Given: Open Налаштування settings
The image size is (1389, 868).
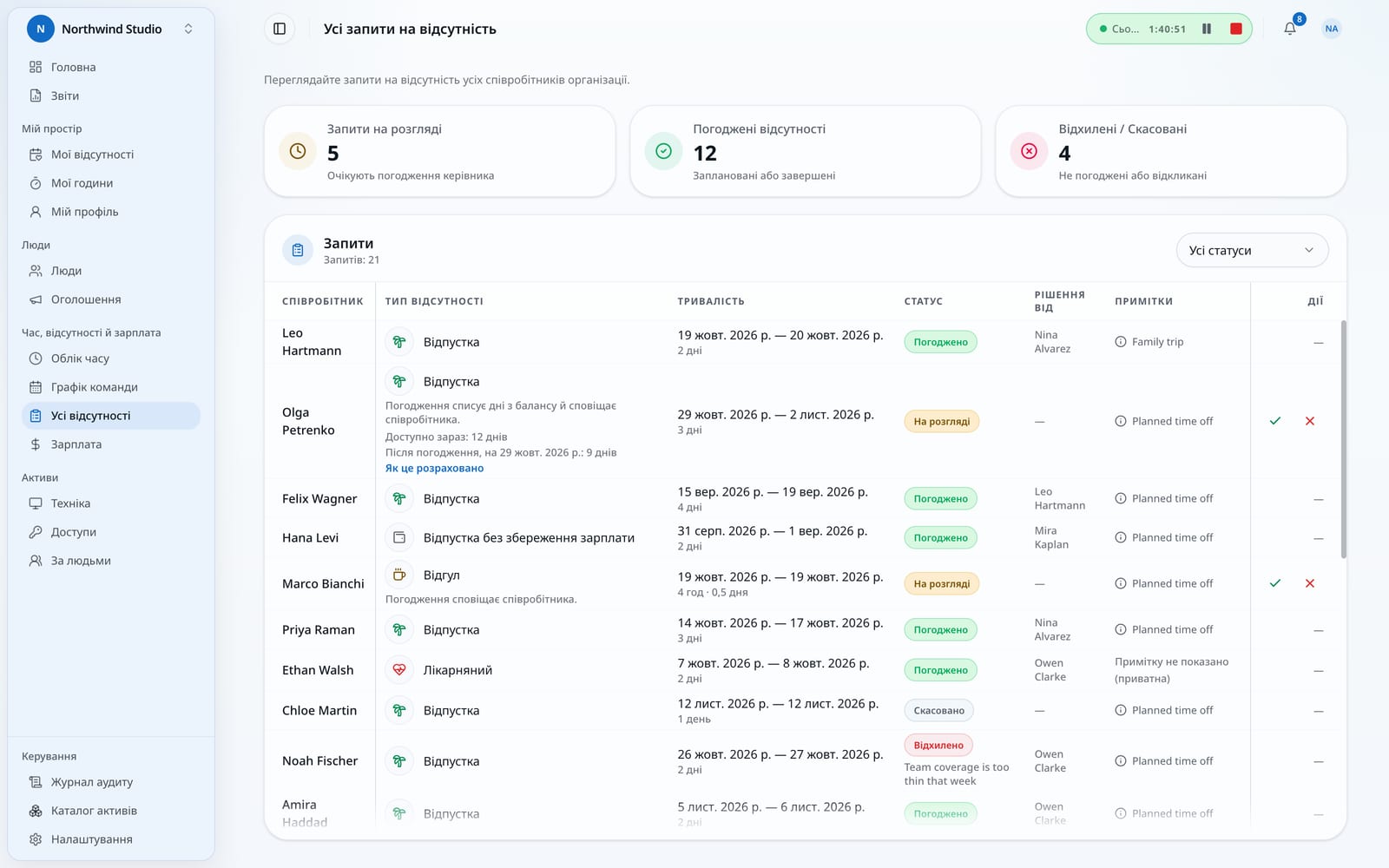Looking at the screenshot, I should click(x=111, y=839).
